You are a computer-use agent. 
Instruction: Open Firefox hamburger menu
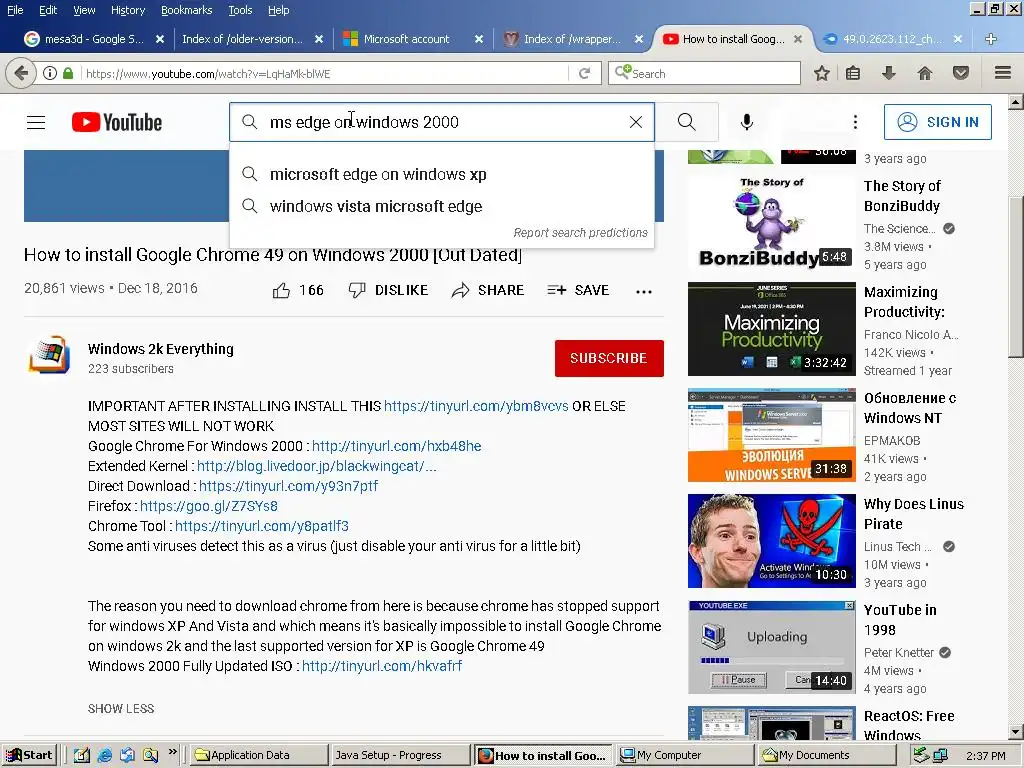1003,72
